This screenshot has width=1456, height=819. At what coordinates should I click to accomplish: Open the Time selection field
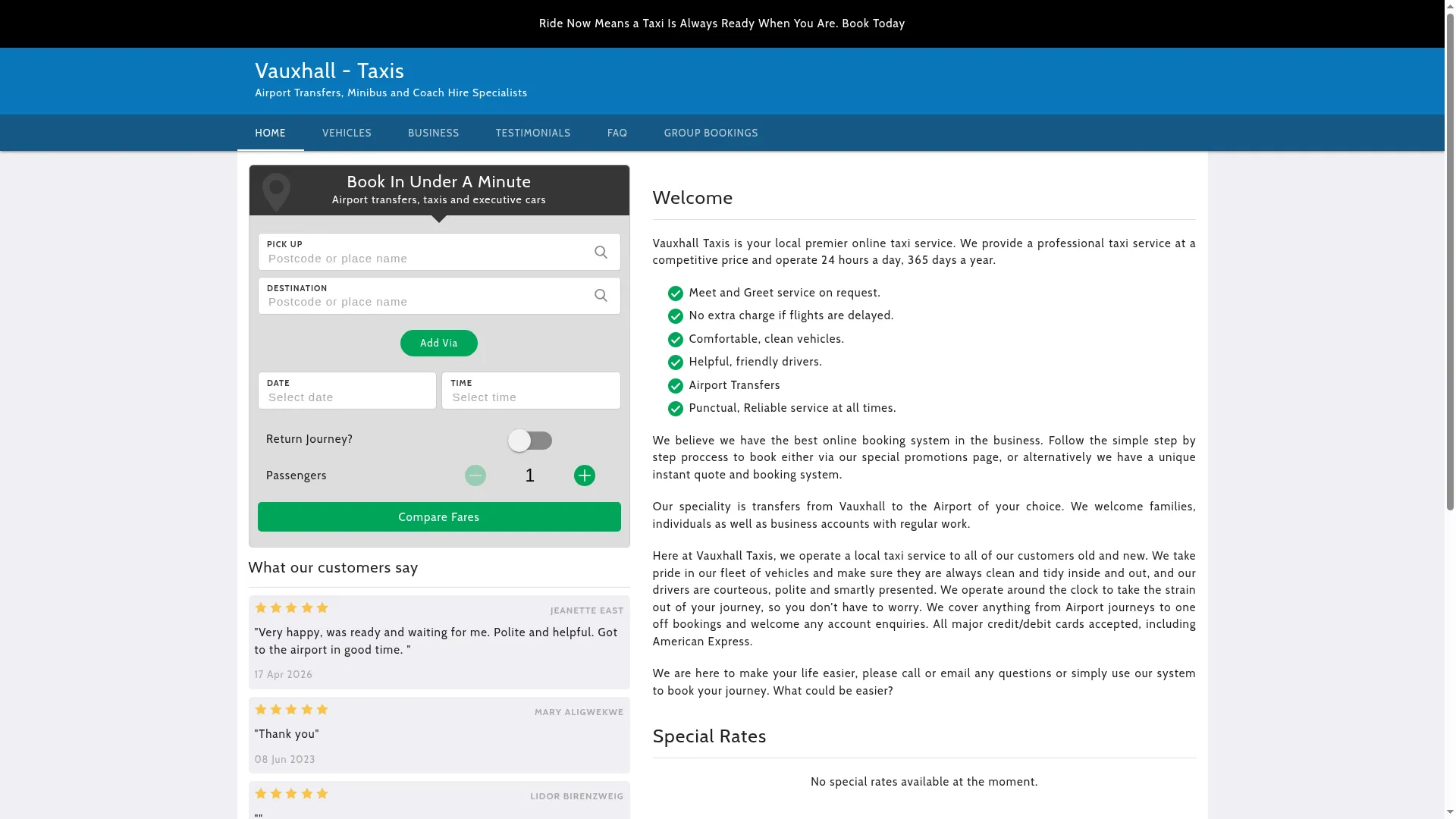[531, 391]
